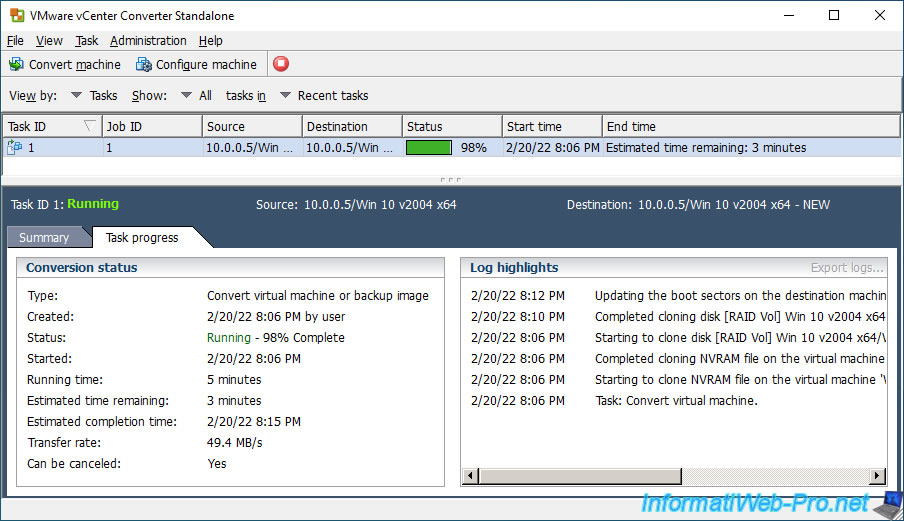Stop the task with the red cancel icon
Screen dimensions: 904x521
click(x=281, y=64)
